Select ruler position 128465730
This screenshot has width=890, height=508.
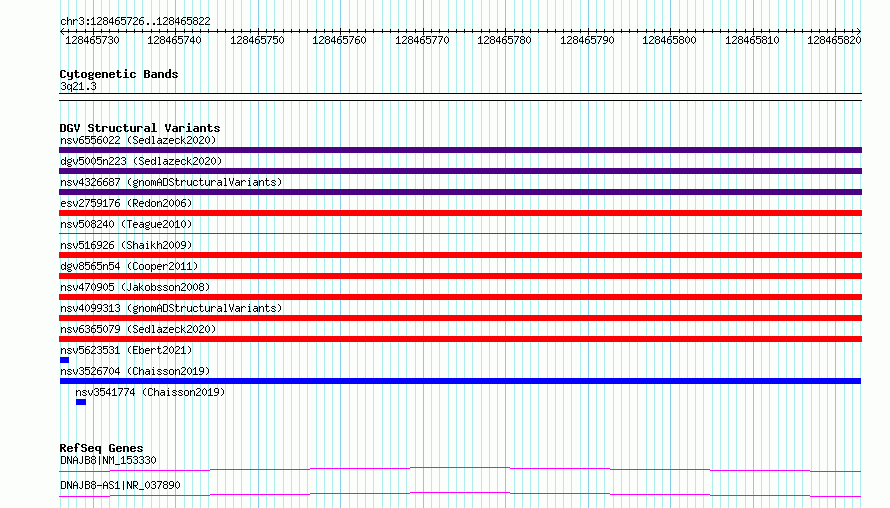pos(92,40)
